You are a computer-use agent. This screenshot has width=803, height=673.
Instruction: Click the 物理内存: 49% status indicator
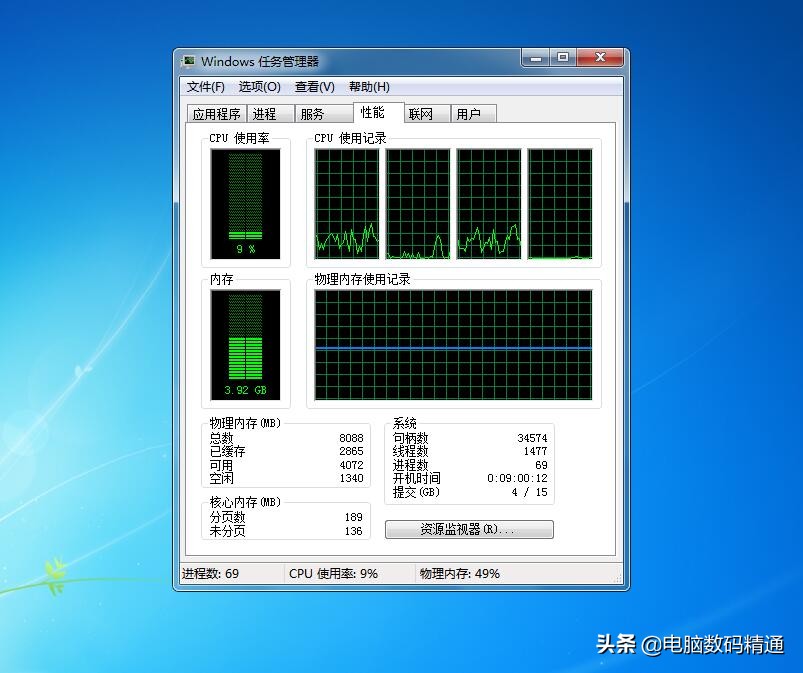(458, 573)
